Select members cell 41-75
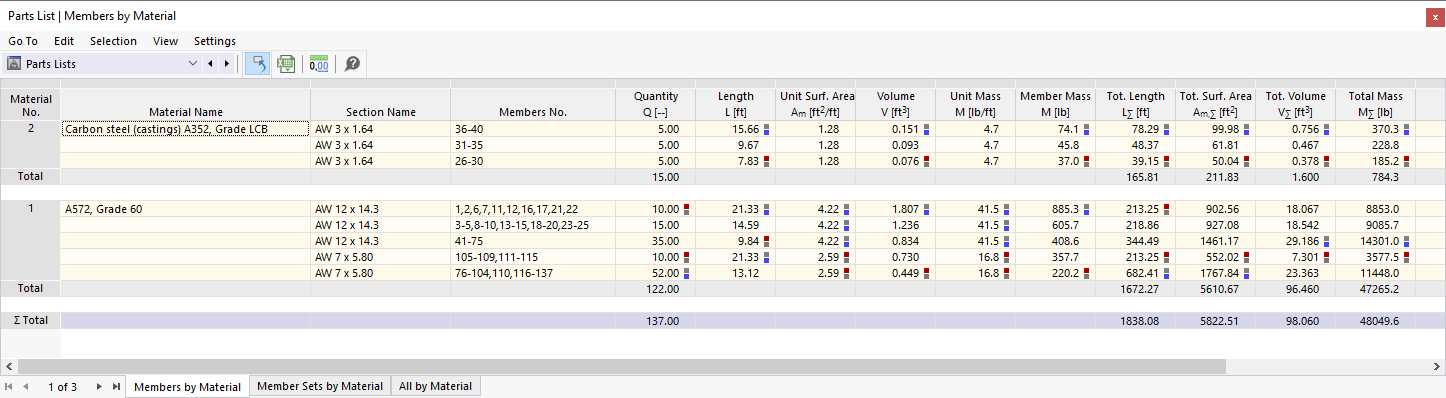Viewport: 1446px width, 398px height. [x=533, y=241]
